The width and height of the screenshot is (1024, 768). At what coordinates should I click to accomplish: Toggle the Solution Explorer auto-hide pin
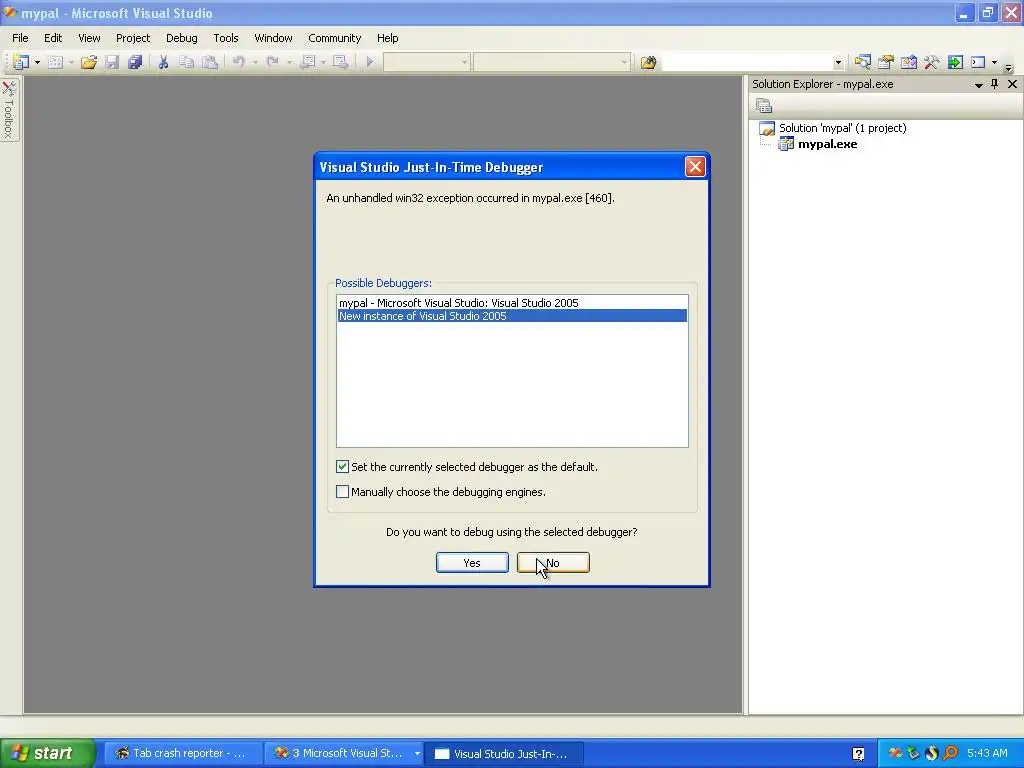coord(995,84)
